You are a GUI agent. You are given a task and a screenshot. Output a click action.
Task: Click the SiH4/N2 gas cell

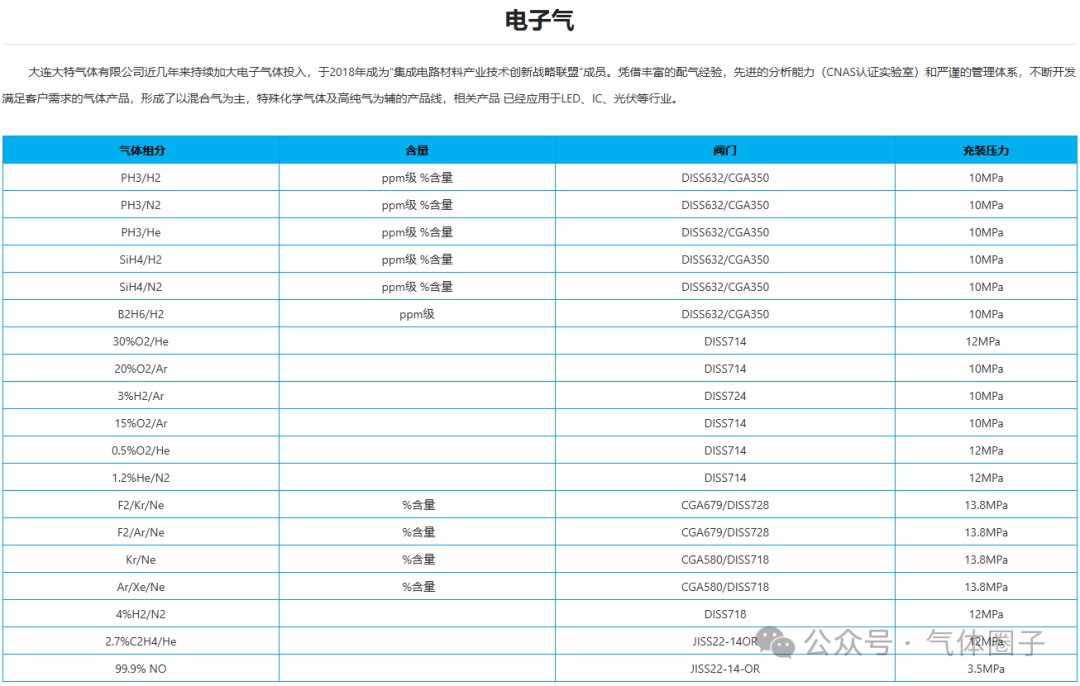tap(141, 287)
